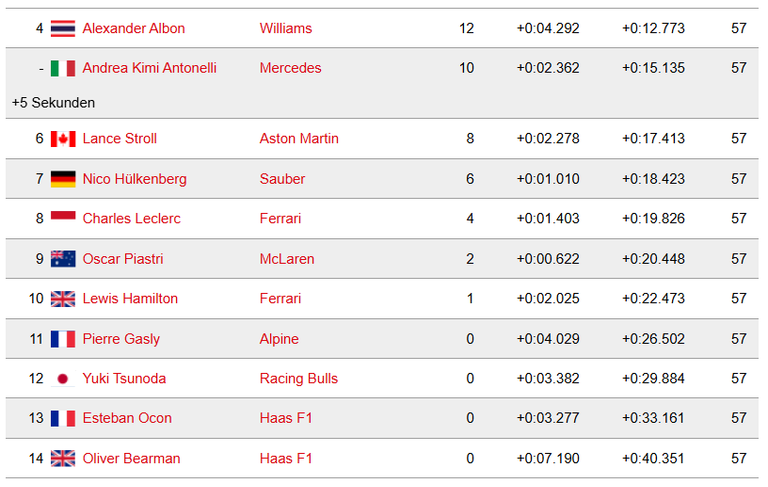
Task: Open the Sauber team page link
Action: click(x=282, y=179)
